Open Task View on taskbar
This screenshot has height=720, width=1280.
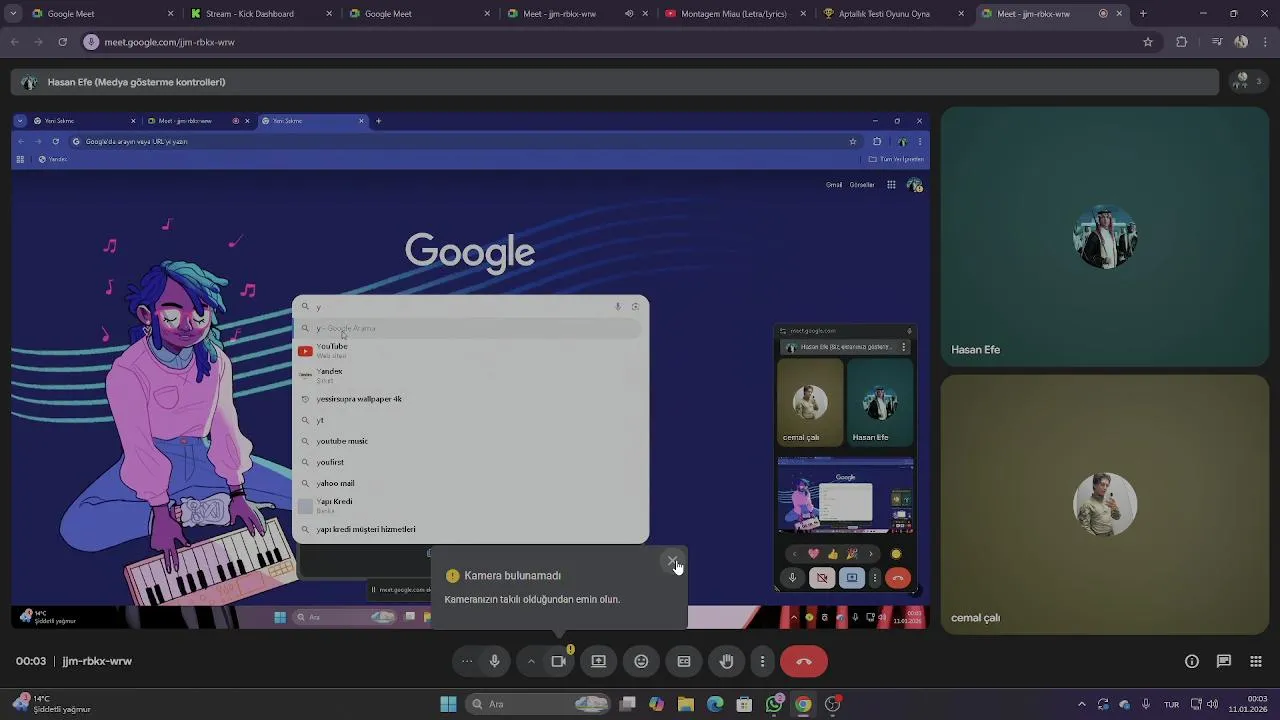tap(627, 704)
